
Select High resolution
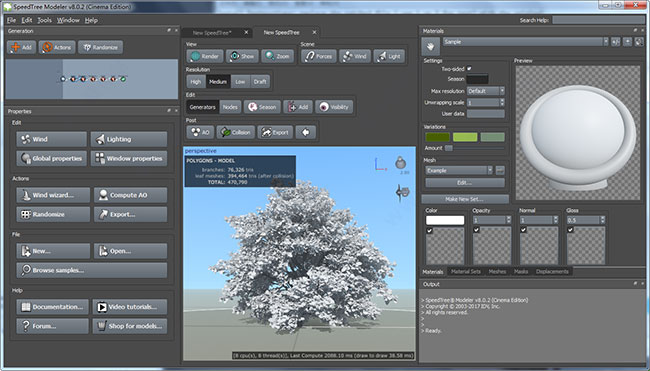point(196,82)
